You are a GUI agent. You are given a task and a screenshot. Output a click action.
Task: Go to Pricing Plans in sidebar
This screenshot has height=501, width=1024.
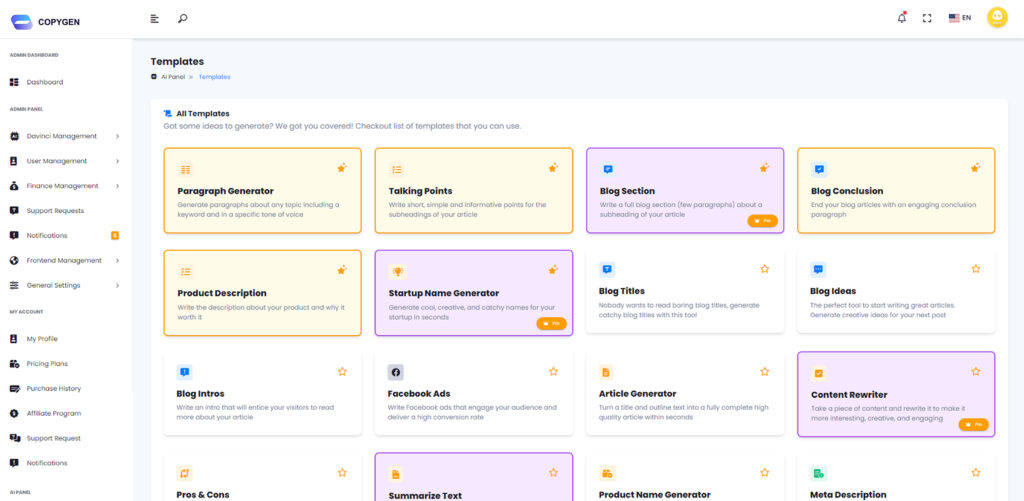(x=47, y=364)
